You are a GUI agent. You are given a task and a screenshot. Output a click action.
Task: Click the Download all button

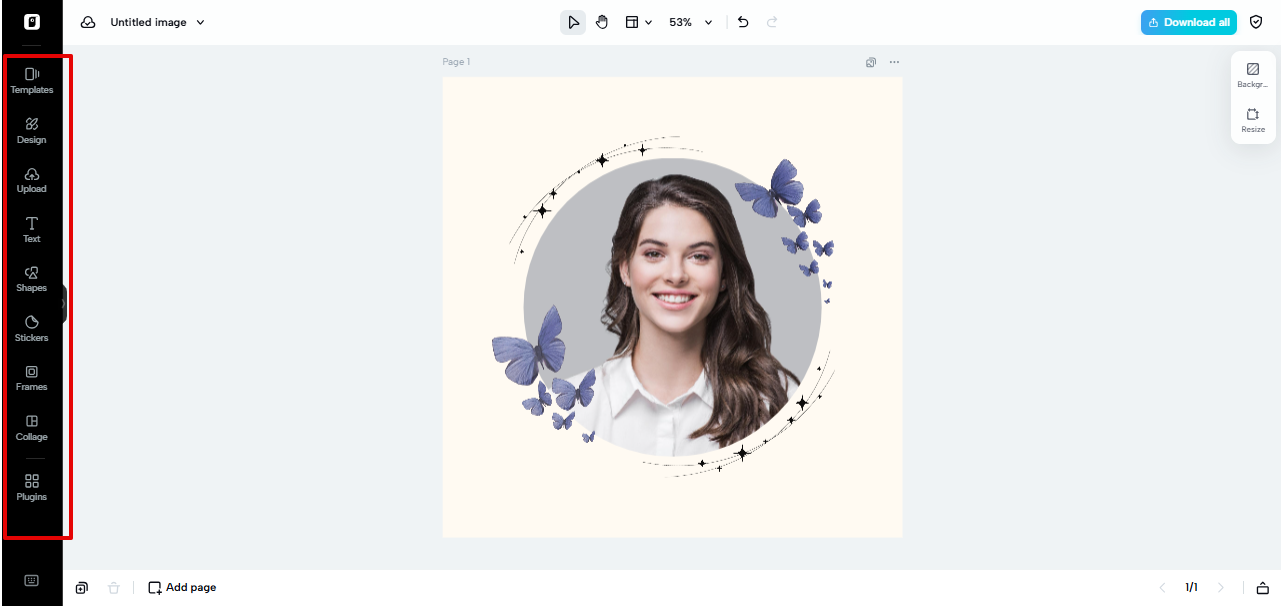pyautogui.click(x=1188, y=21)
